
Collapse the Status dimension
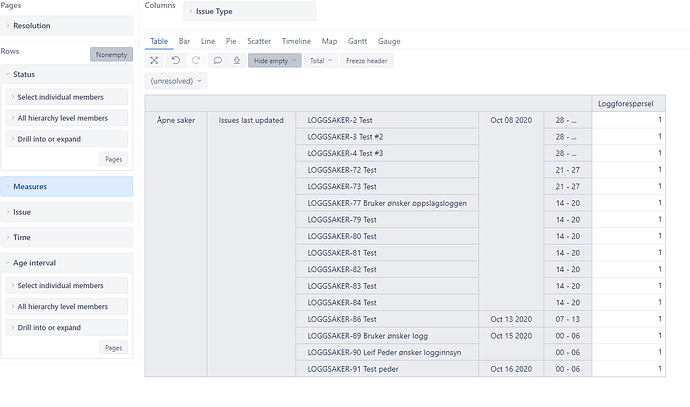(x=66, y=74)
